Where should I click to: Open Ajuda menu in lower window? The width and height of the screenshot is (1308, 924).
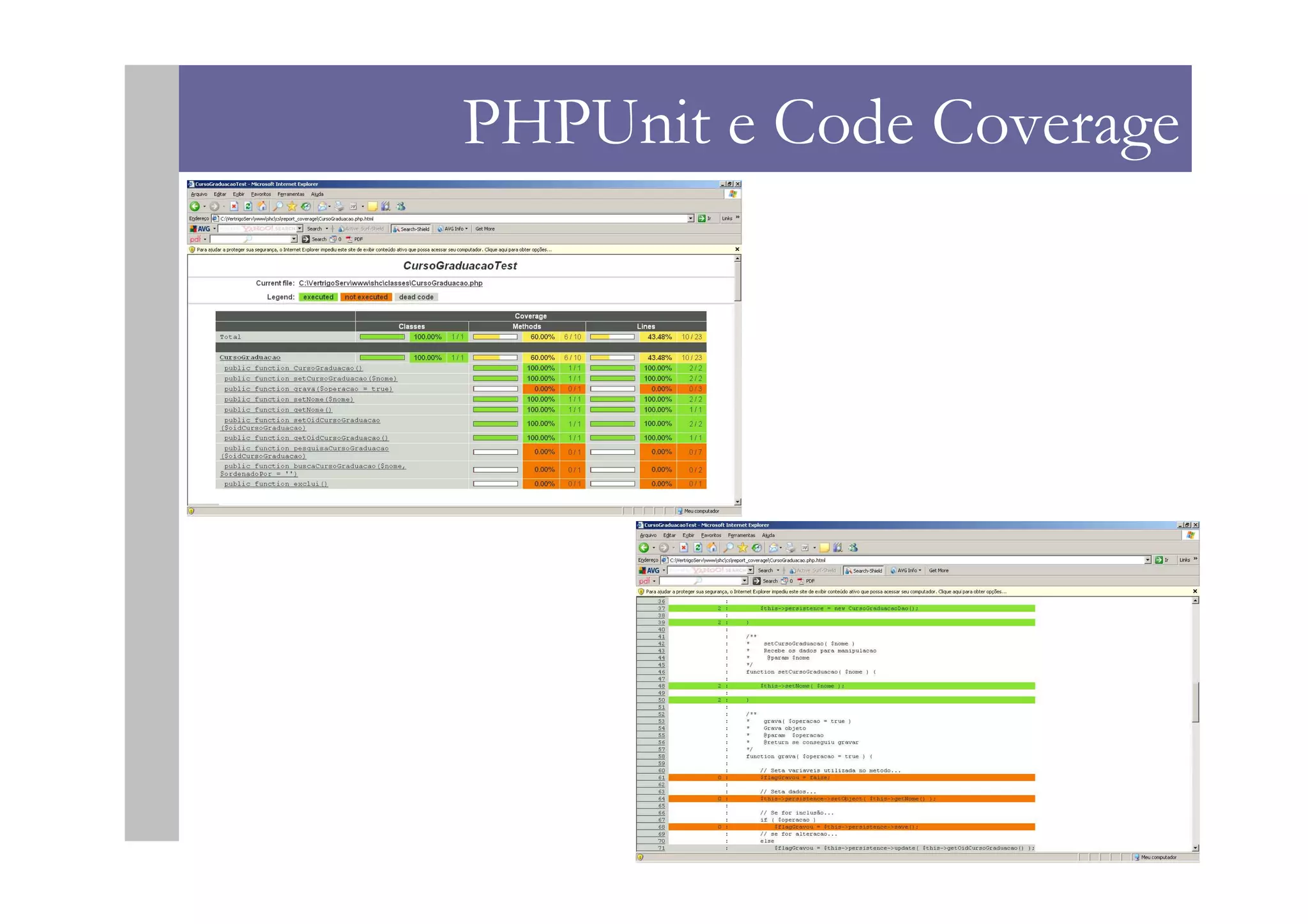coord(768,535)
